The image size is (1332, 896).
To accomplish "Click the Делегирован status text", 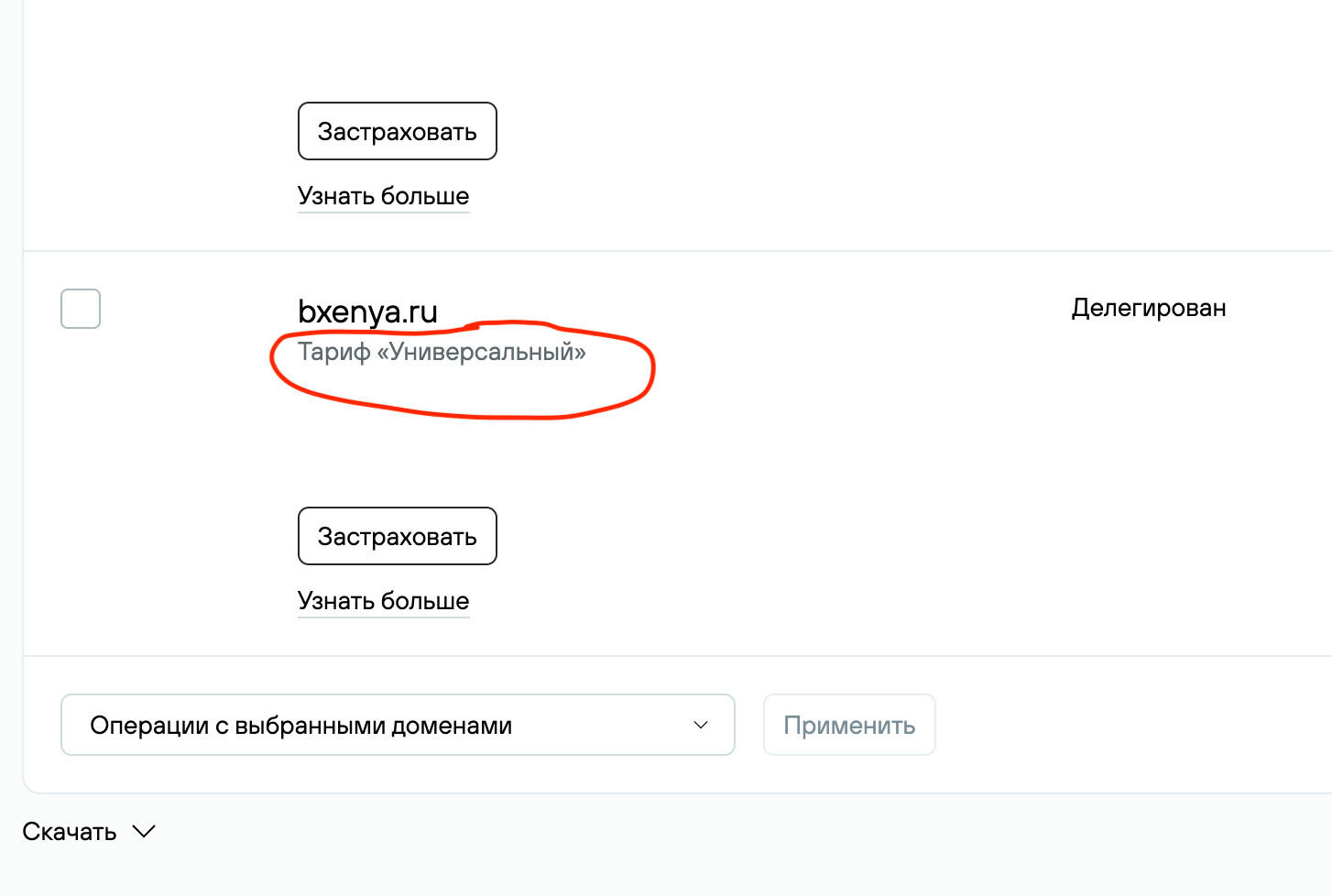I will [x=1148, y=308].
